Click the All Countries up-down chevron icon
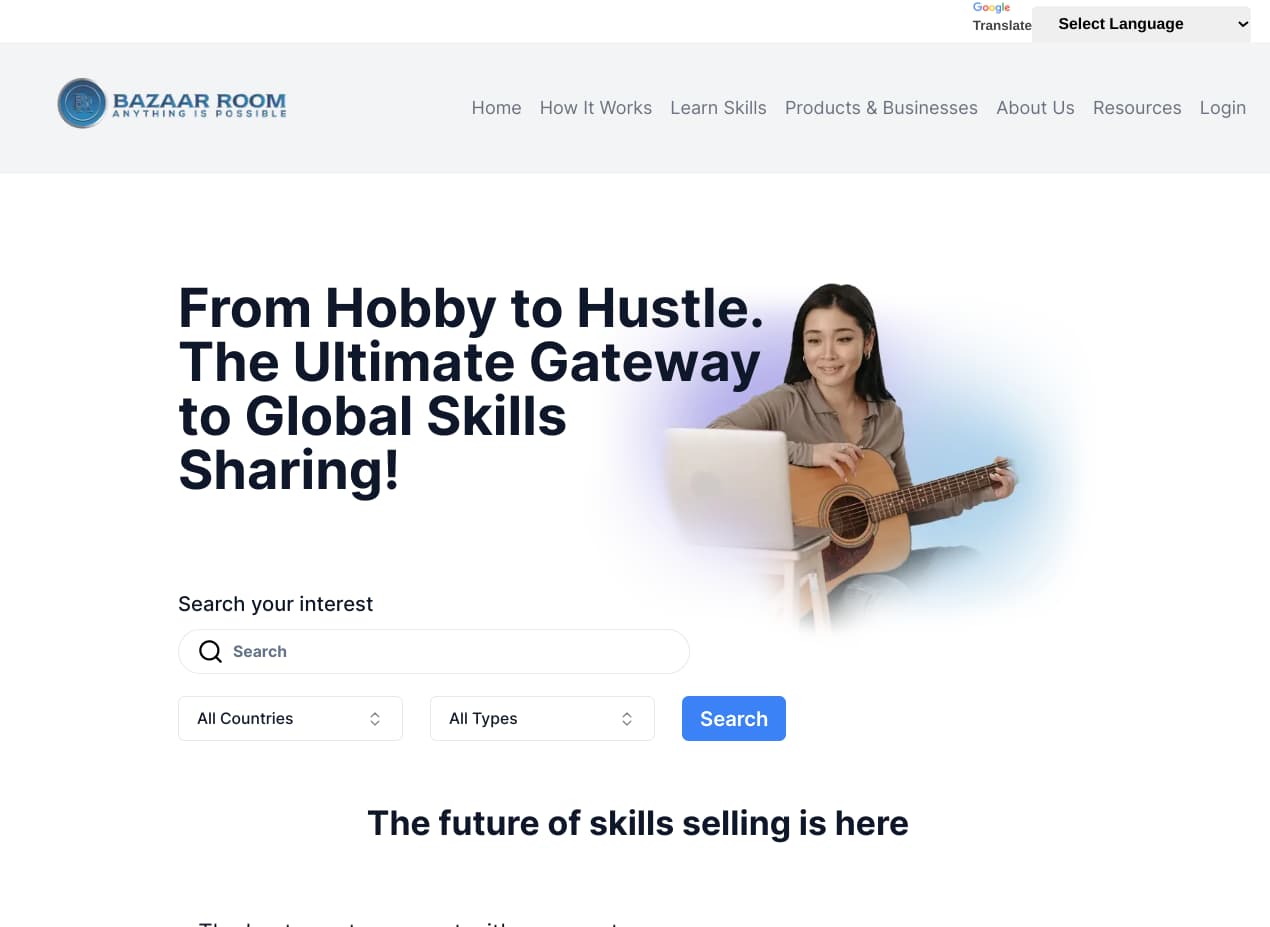 [375, 719]
